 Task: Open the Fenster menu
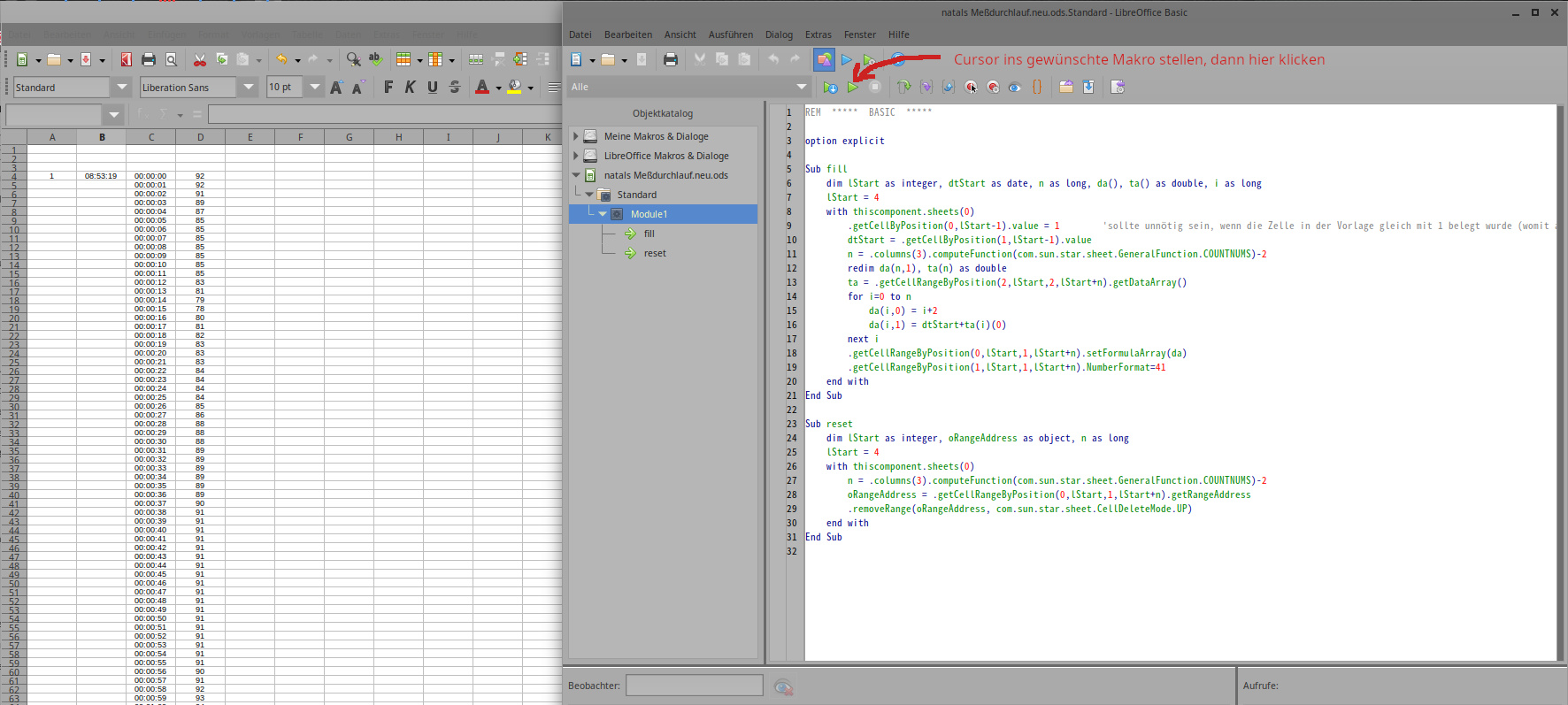coord(860,34)
